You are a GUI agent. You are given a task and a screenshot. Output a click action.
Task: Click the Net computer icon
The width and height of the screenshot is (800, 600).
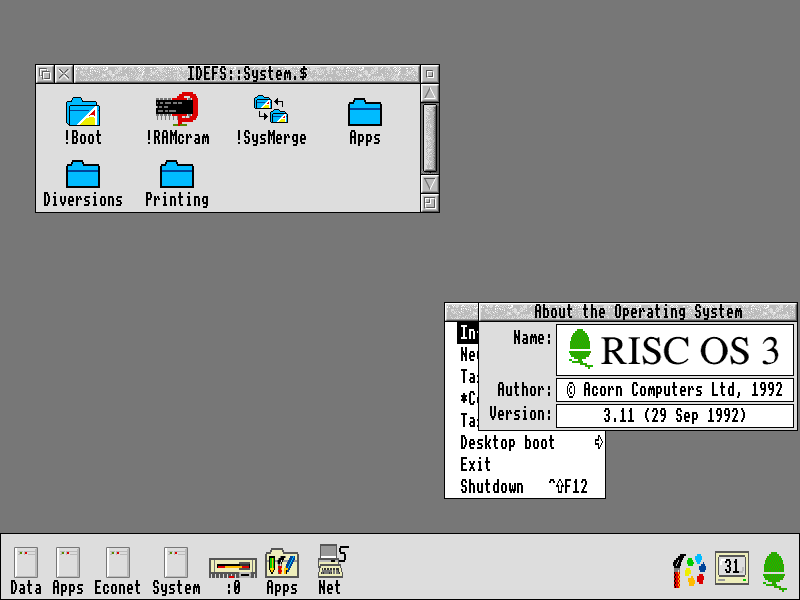click(x=332, y=569)
